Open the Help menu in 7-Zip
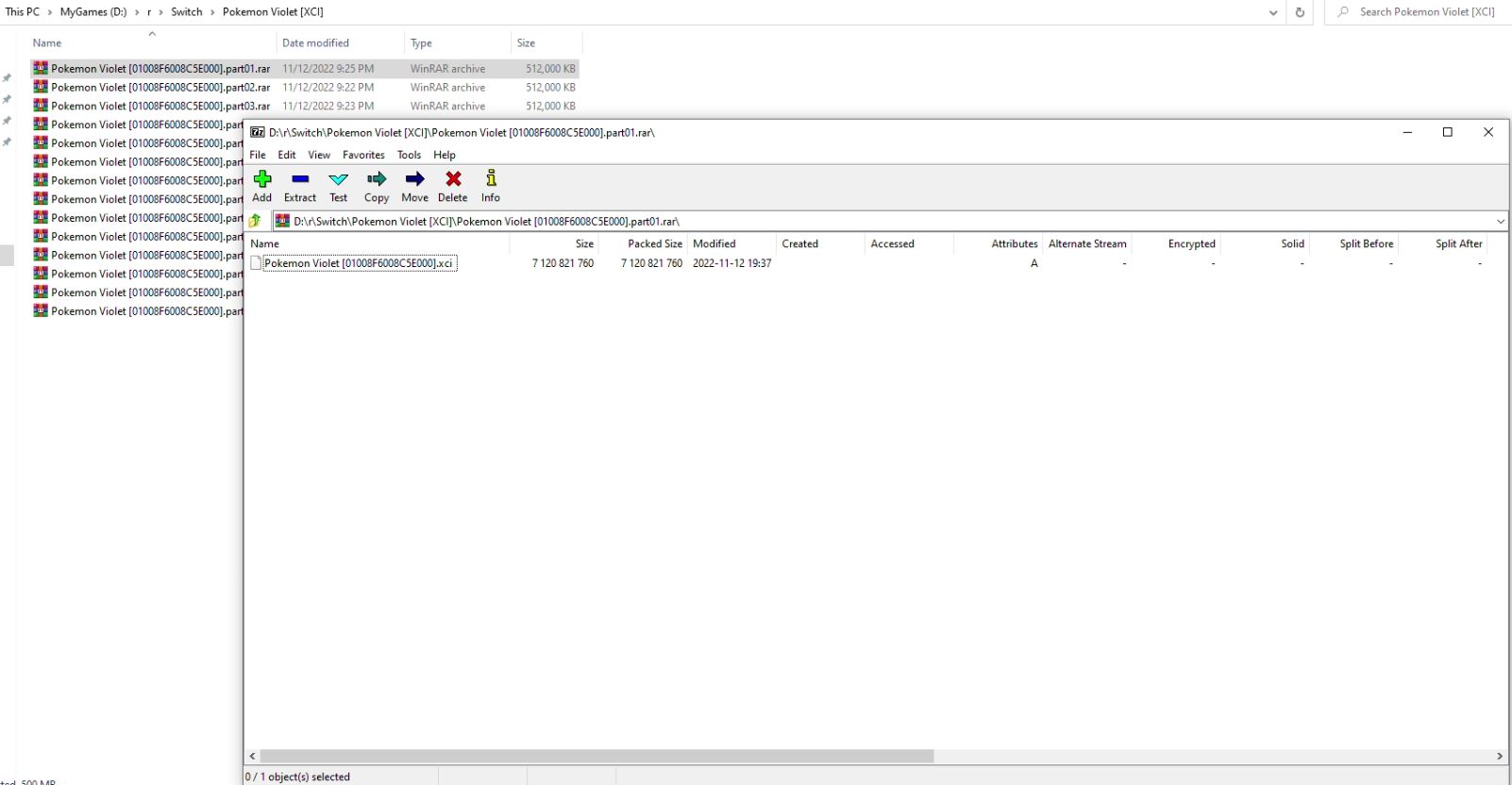The height and width of the screenshot is (785, 1512). tap(445, 155)
